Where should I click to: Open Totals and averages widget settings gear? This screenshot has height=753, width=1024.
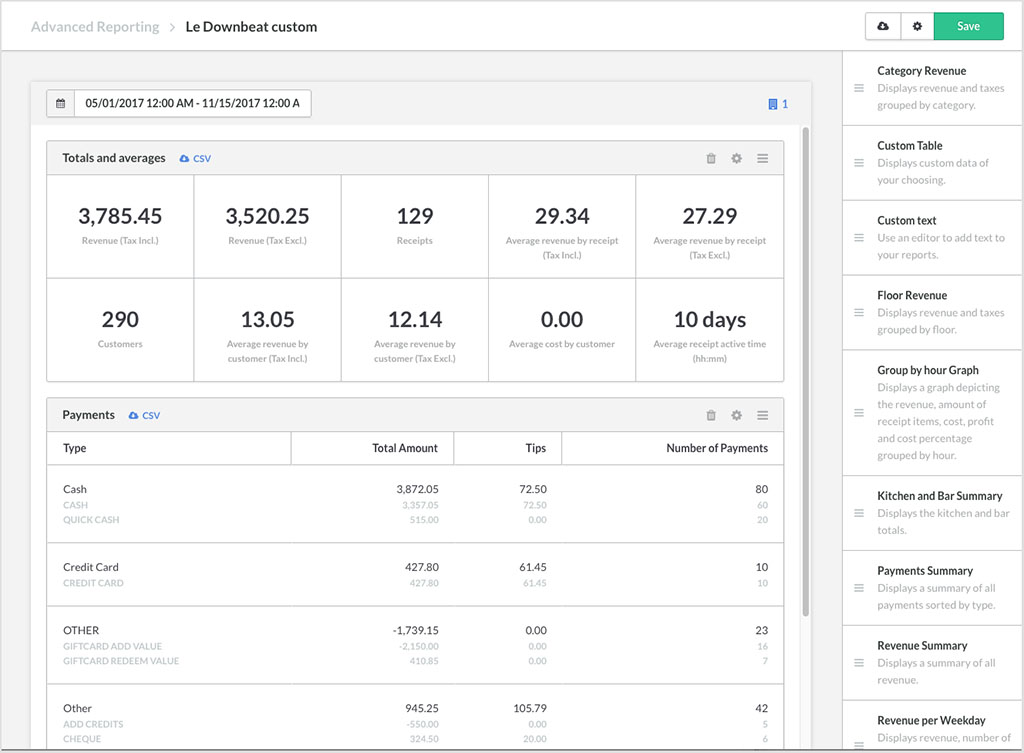tap(737, 158)
